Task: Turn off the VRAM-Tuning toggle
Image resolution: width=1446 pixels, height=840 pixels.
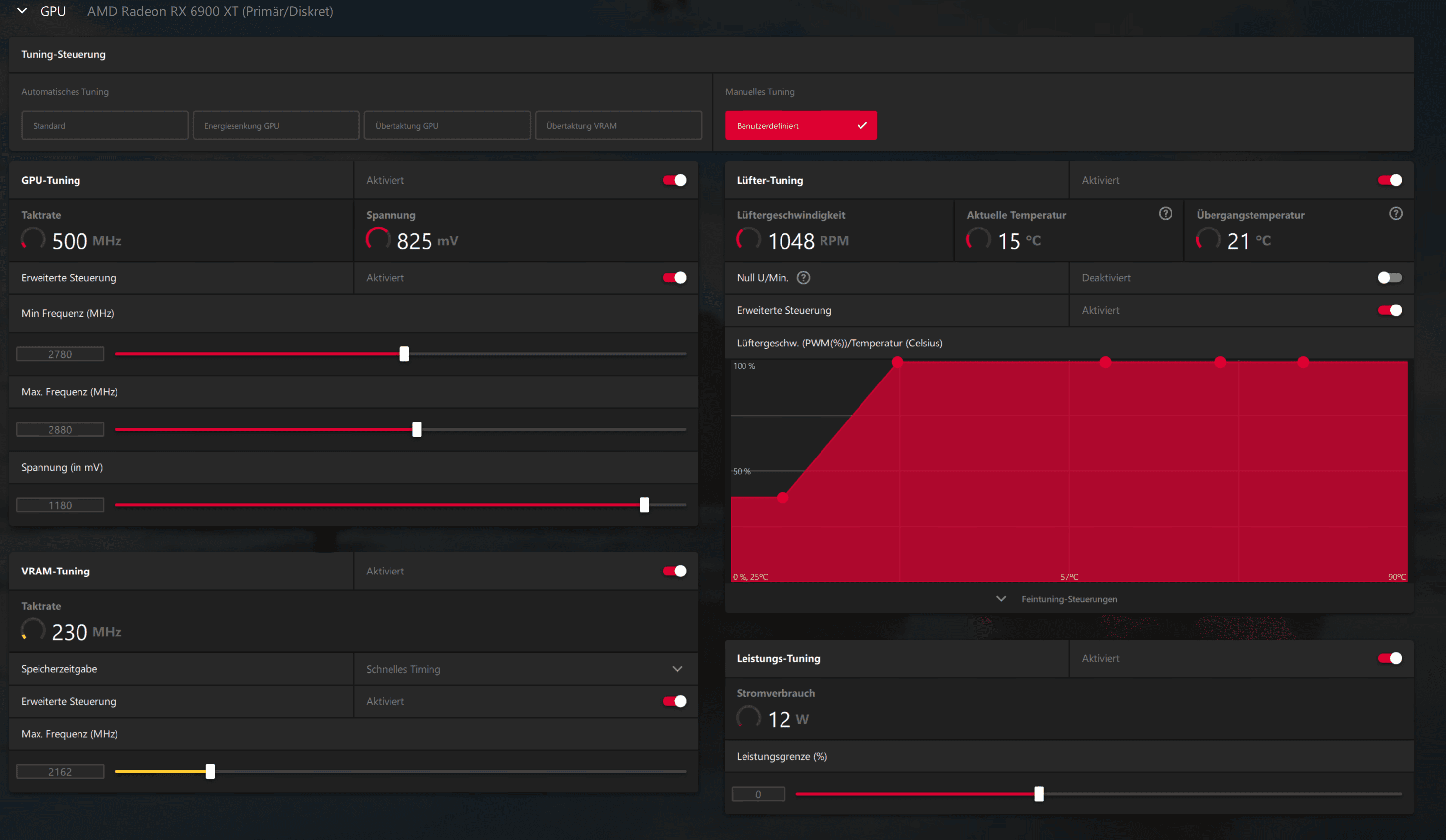Action: coord(674,571)
